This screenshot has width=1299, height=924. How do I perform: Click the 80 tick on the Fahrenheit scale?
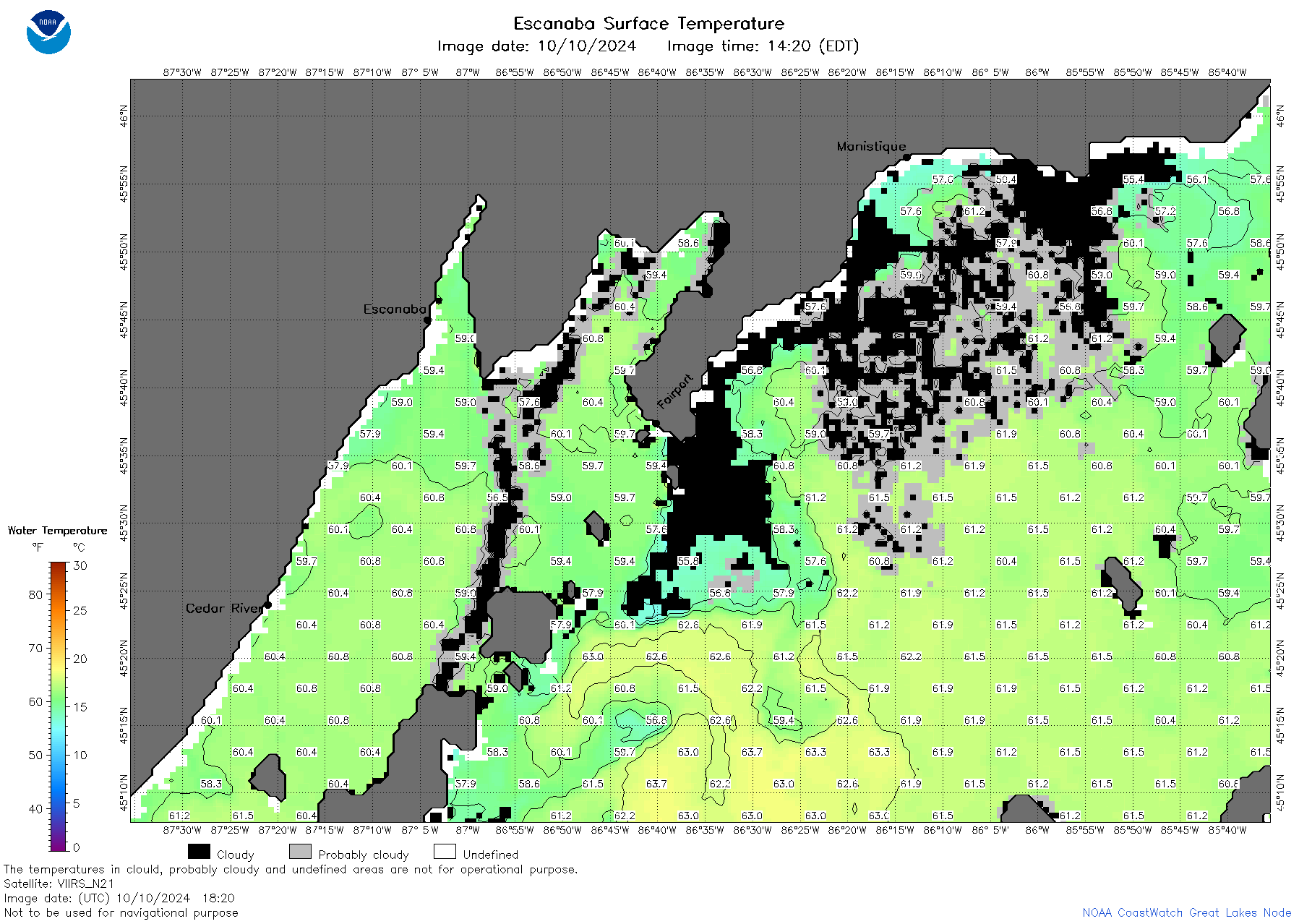point(35,594)
